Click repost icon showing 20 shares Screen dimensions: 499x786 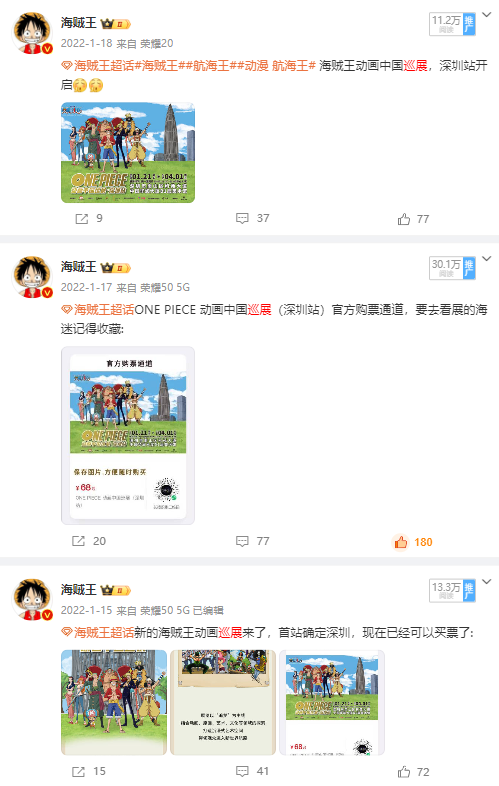click(78, 541)
